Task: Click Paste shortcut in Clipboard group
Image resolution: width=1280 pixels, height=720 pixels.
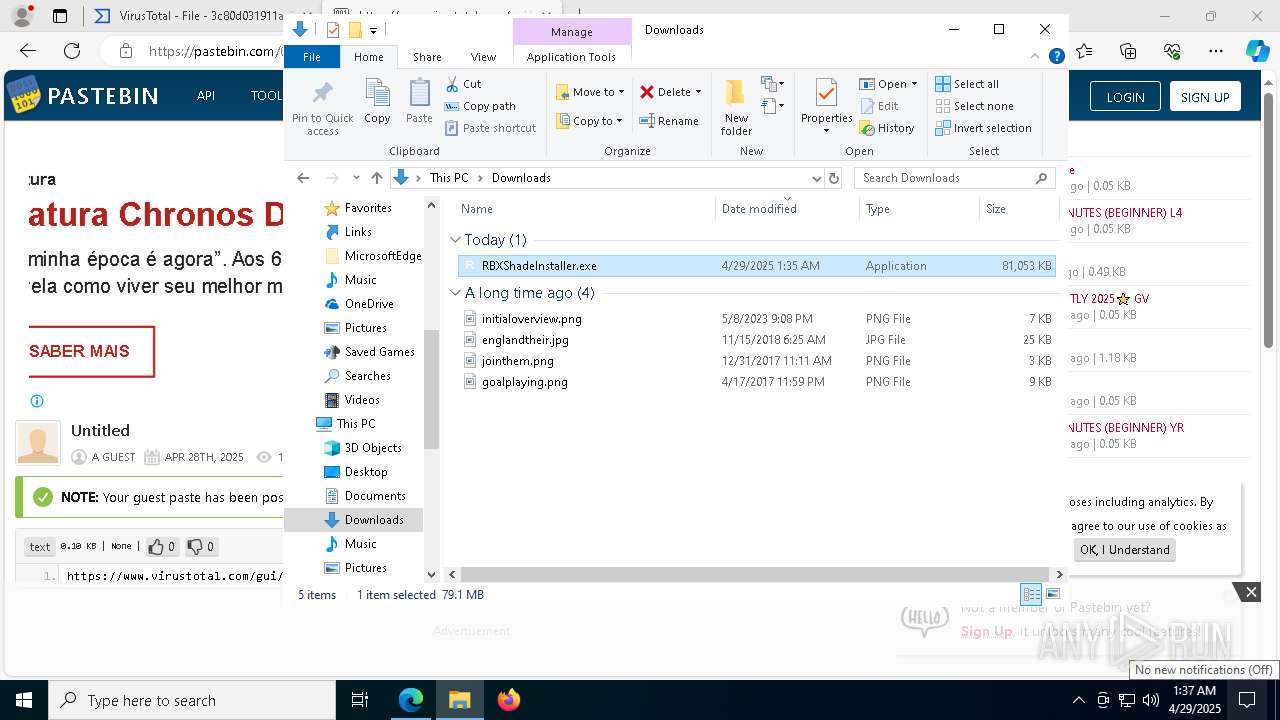Action: (490, 128)
